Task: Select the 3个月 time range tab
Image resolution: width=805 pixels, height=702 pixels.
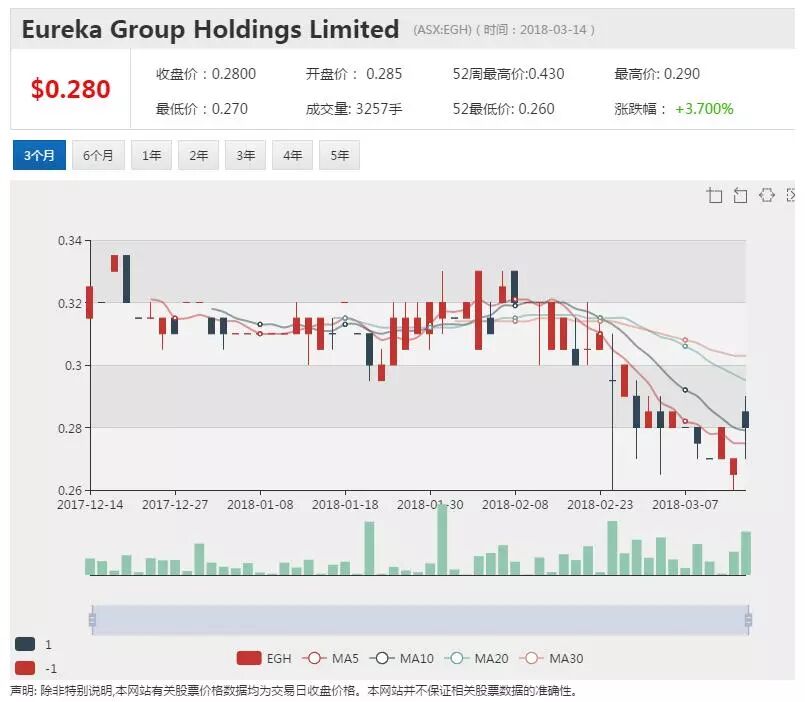Action: coord(40,155)
